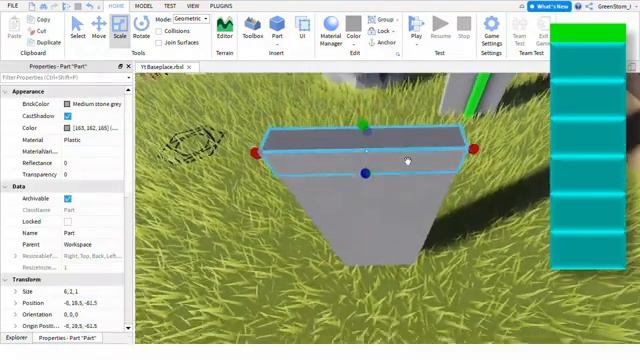Viewport: 640px width, 360px height.
Task: Open the Mode Geometric dropdown
Action: pyautogui.click(x=191, y=19)
